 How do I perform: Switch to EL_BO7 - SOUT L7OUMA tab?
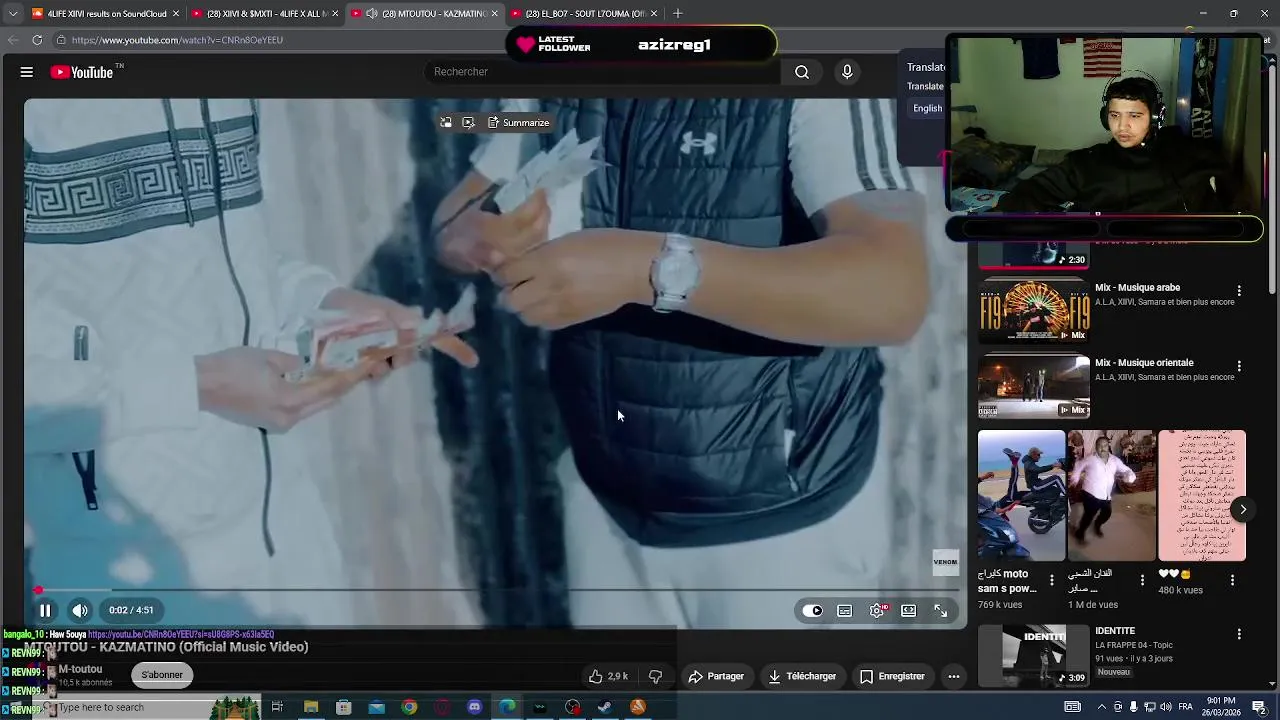[x=585, y=13]
